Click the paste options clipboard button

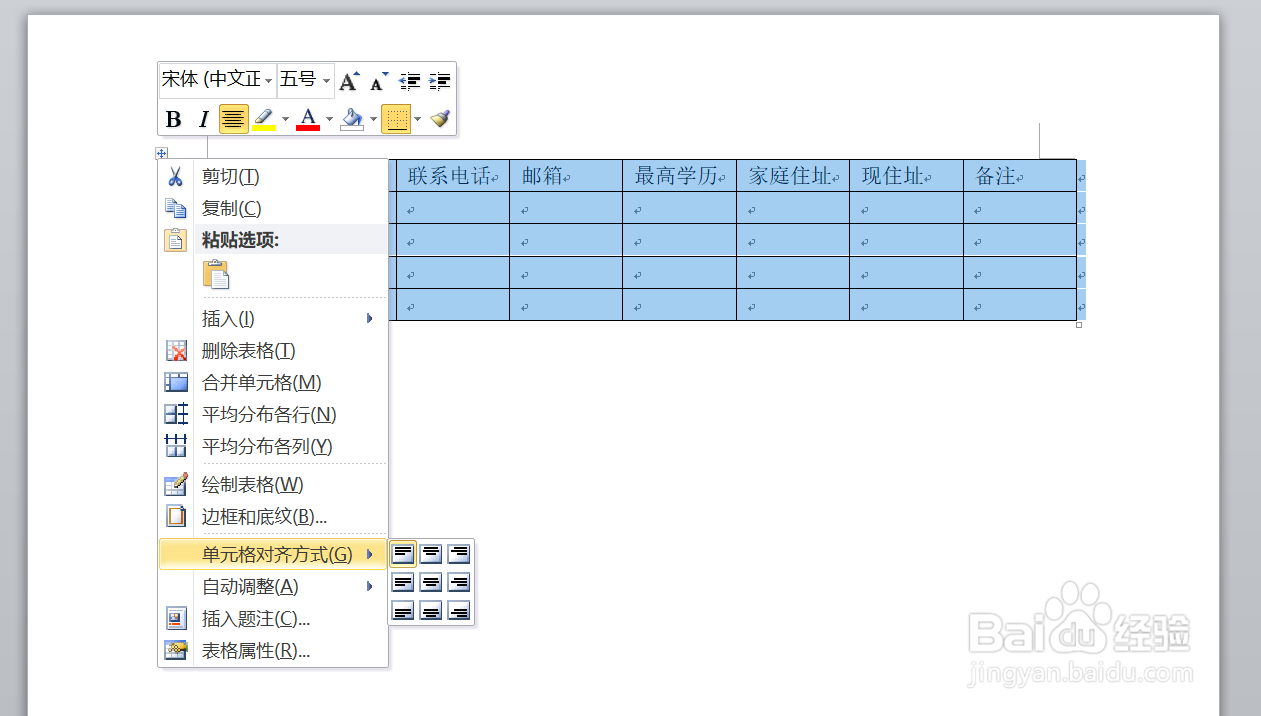tap(216, 273)
